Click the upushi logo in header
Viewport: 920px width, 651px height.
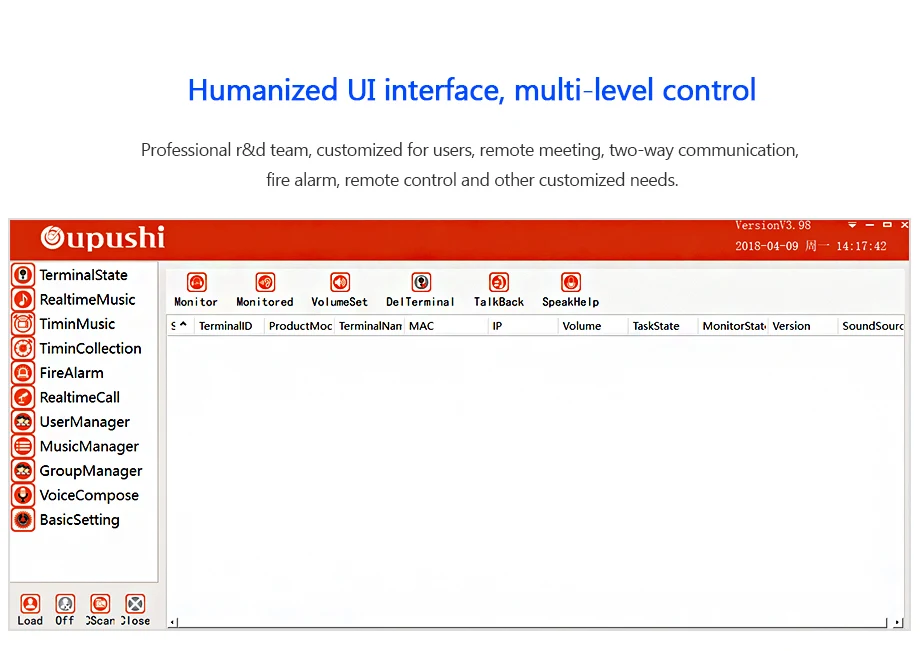[103, 238]
